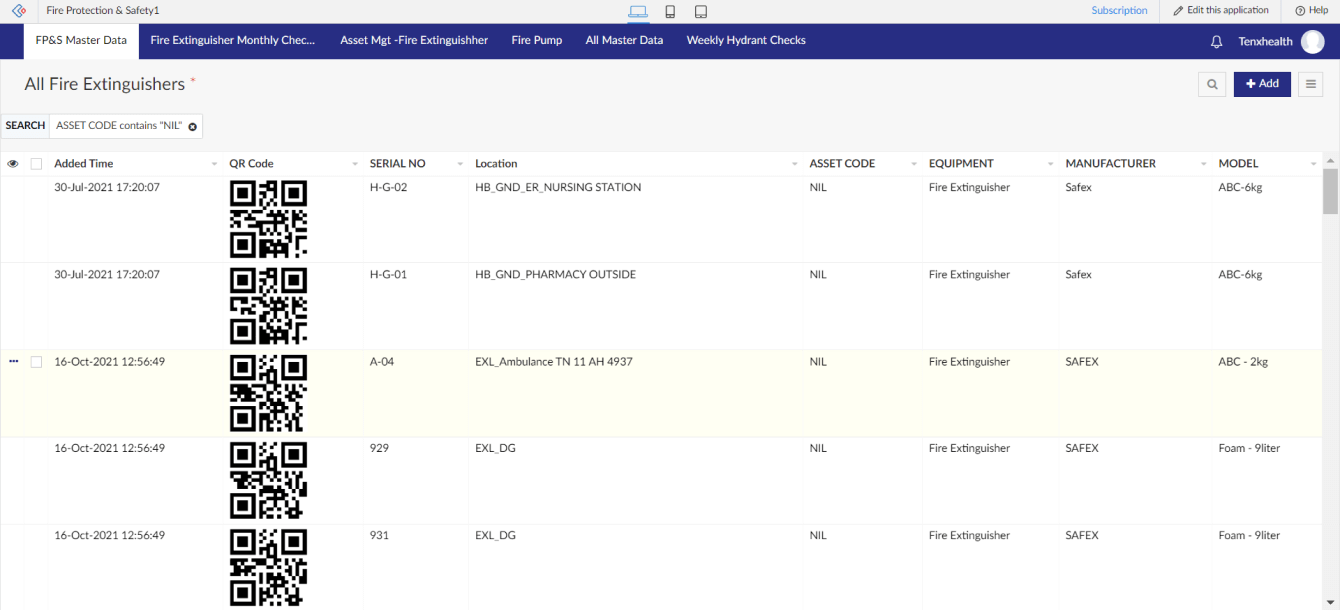Click the search magnifier icon
The width and height of the screenshot is (1340, 610).
(1212, 85)
